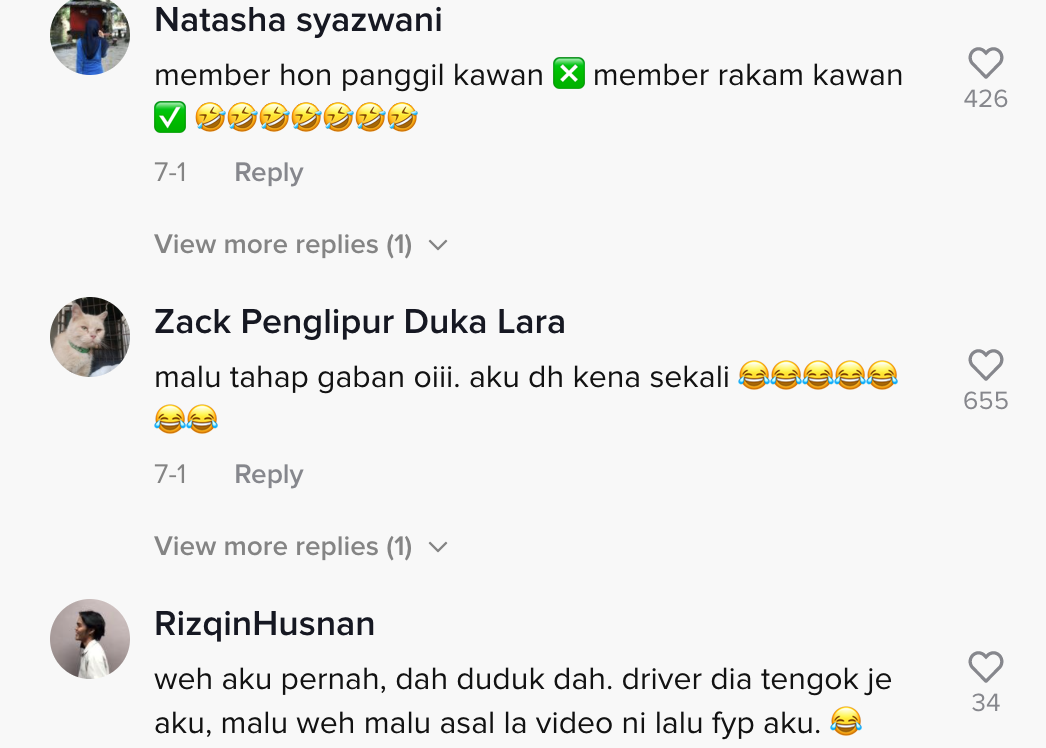The height and width of the screenshot is (748, 1046).
Task: Open Natasha syazwani's profile picture
Action: 90,35
